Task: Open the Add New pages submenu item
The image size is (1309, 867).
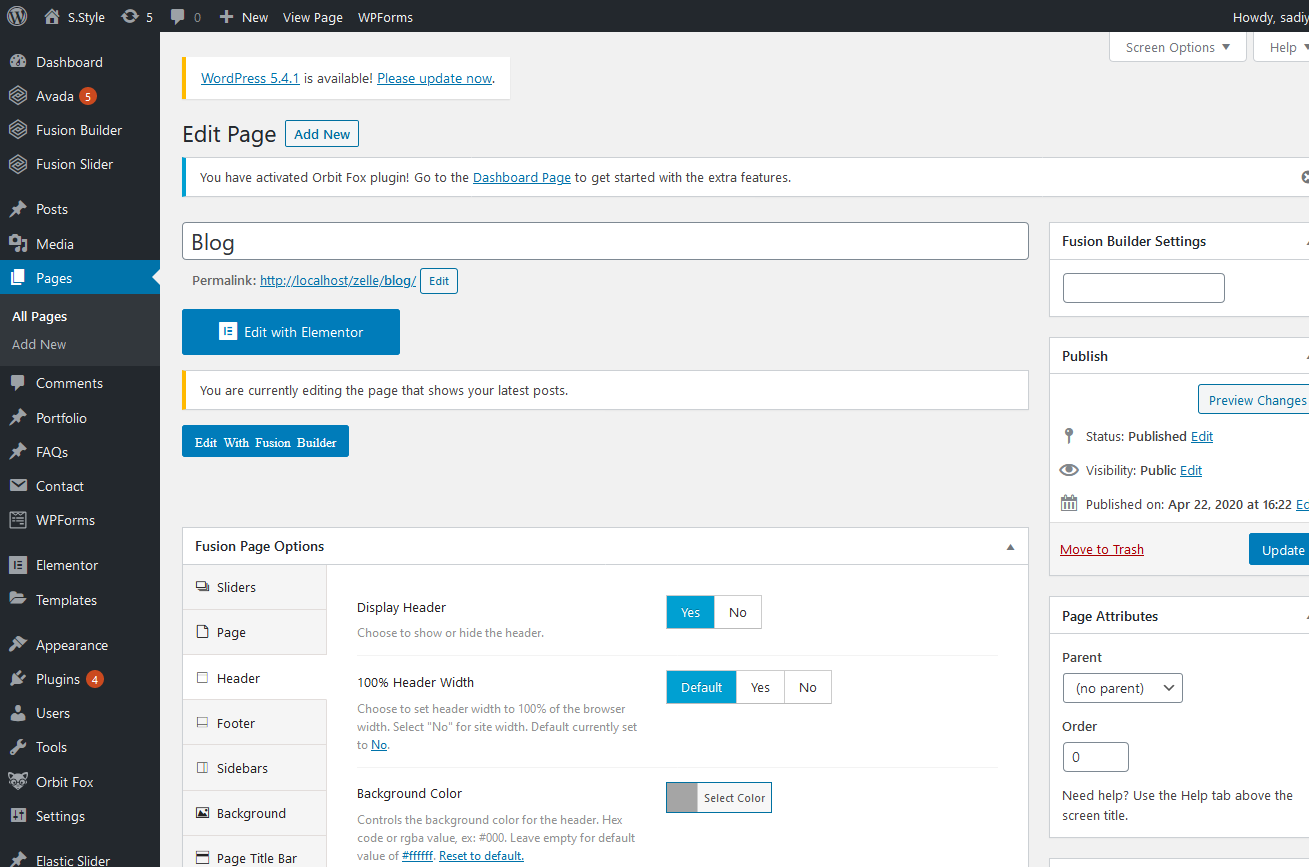Action: coord(39,344)
